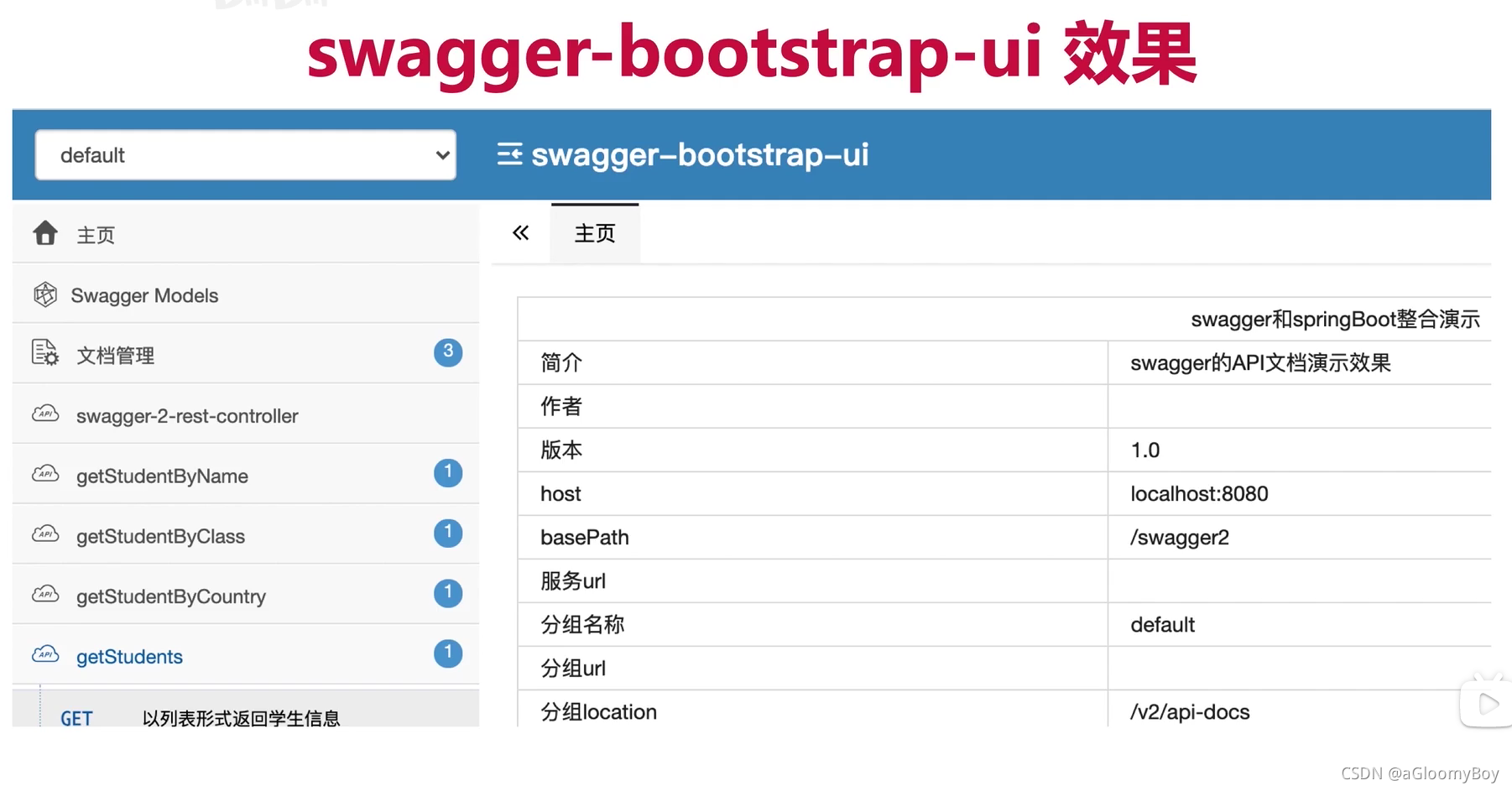1512x791 pixels.
Task: Click the basePath row label
Action: pyautogui.click(x=585, y=538)
